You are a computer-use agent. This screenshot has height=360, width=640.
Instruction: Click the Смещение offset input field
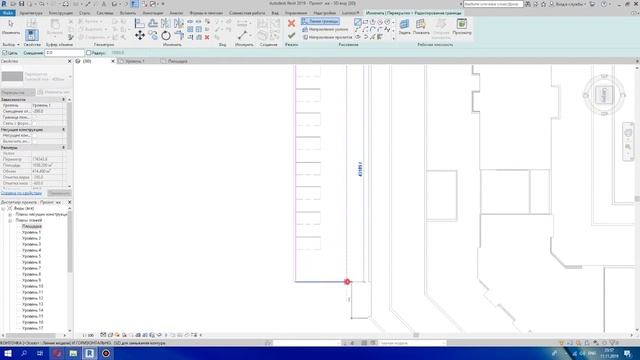point(64,53)
